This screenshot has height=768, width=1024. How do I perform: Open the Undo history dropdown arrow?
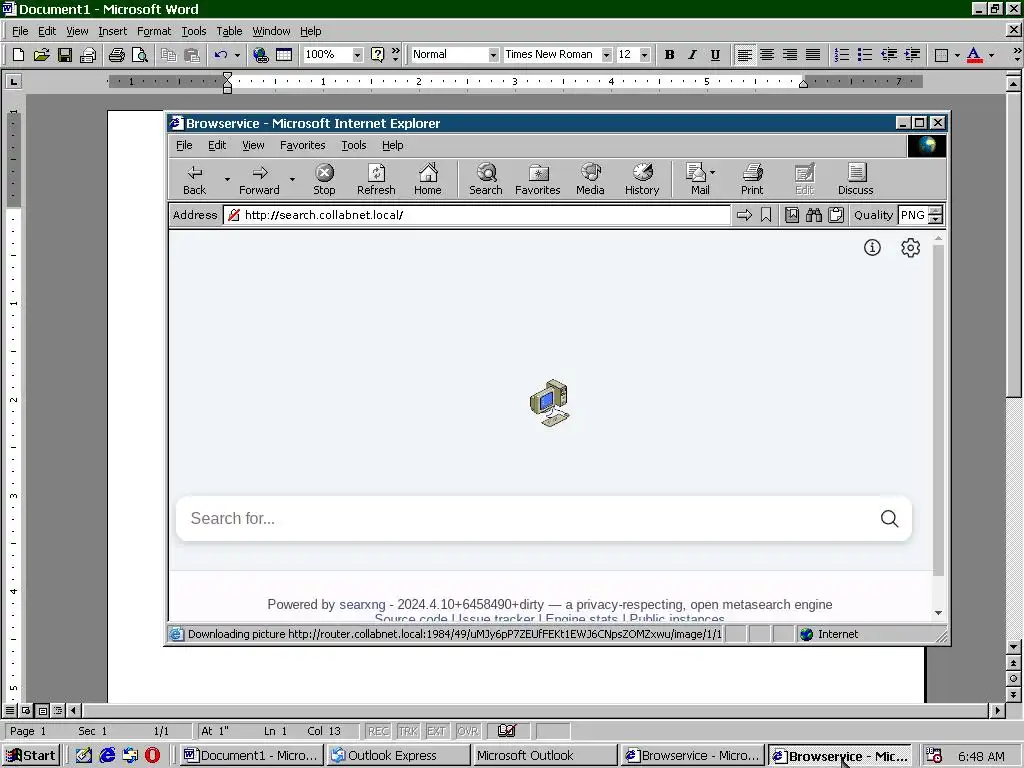(237, 55)
